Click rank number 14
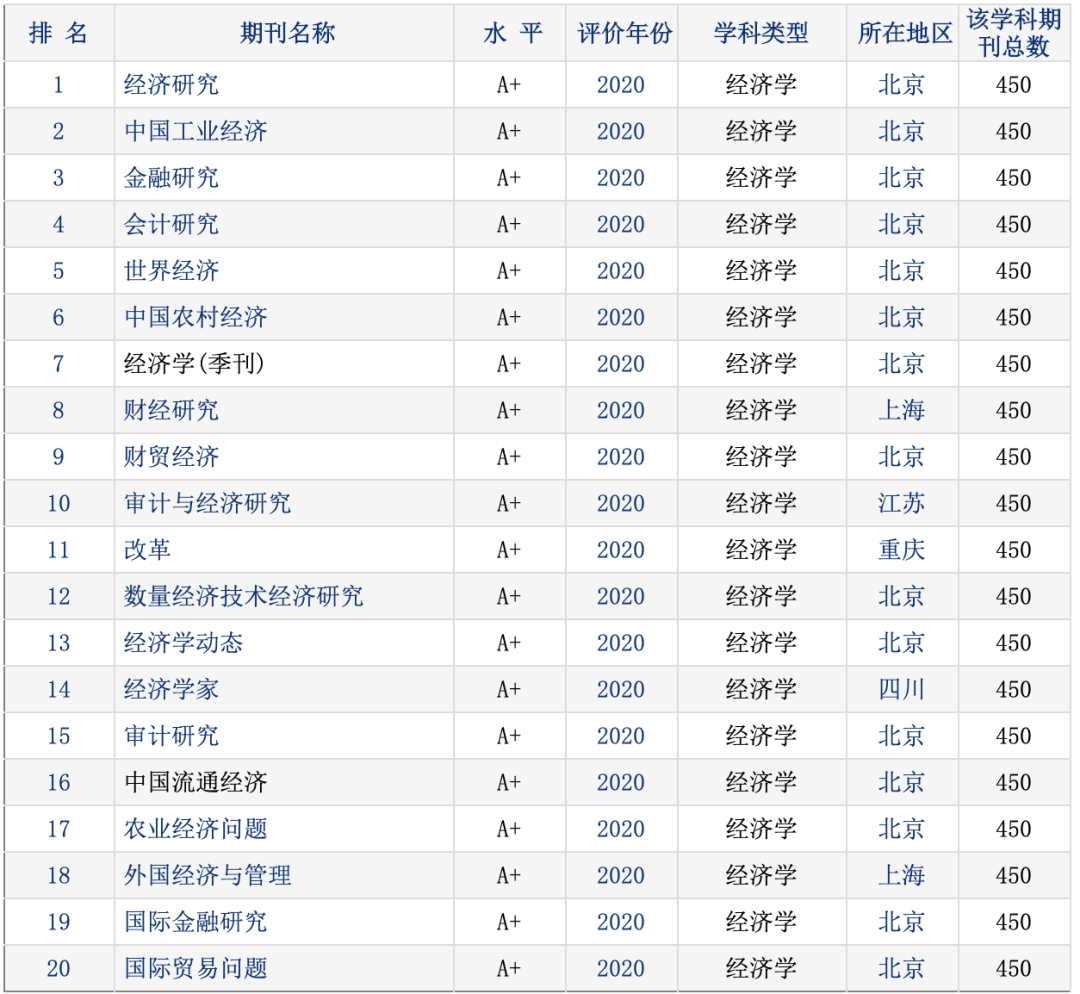This screenshot has width=1080, height=994. (59, 689)
